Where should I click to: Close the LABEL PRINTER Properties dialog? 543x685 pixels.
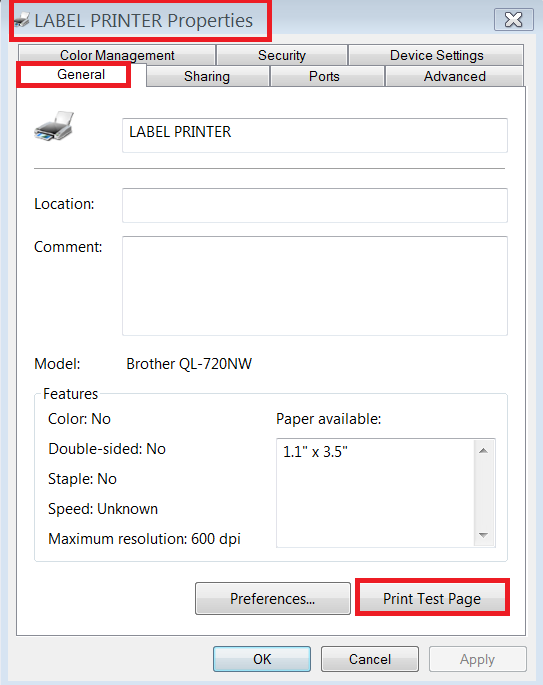click(x=514, y=20)
